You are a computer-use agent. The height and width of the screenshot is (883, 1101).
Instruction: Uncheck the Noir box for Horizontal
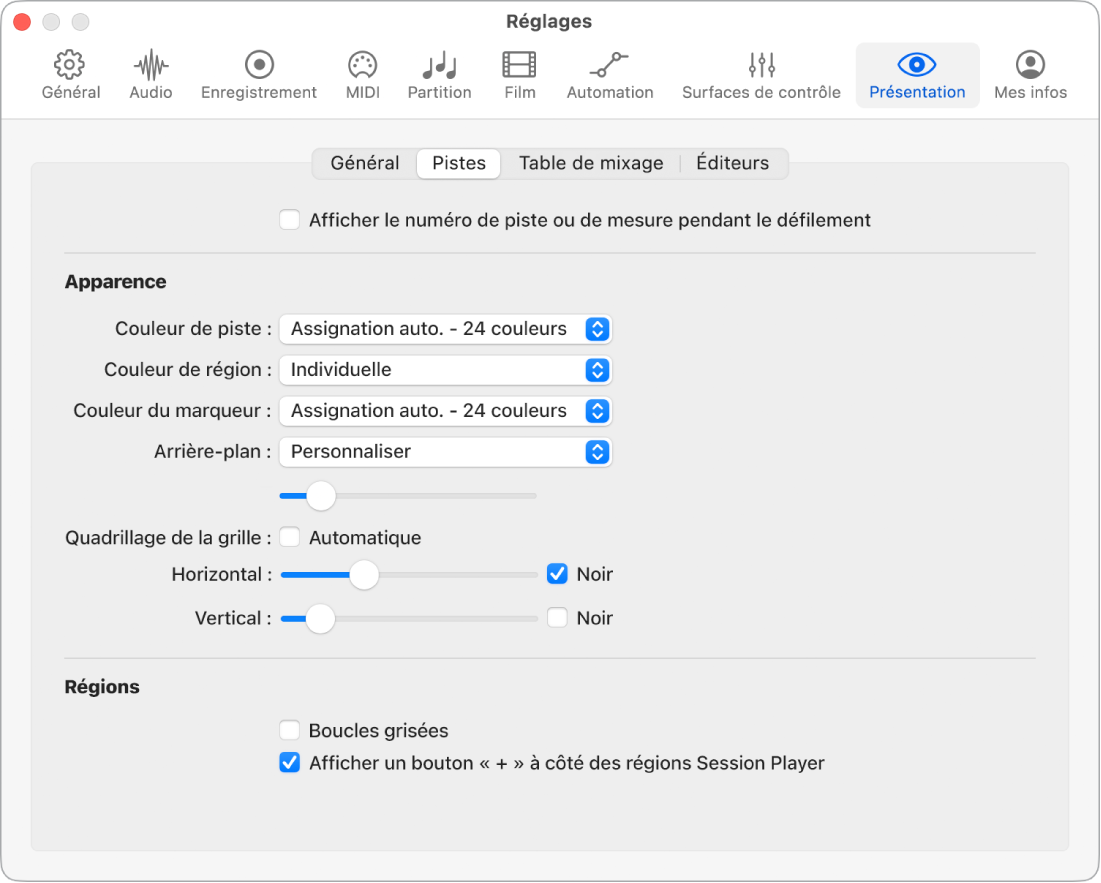pyautogui.click(x=557, y=574)
